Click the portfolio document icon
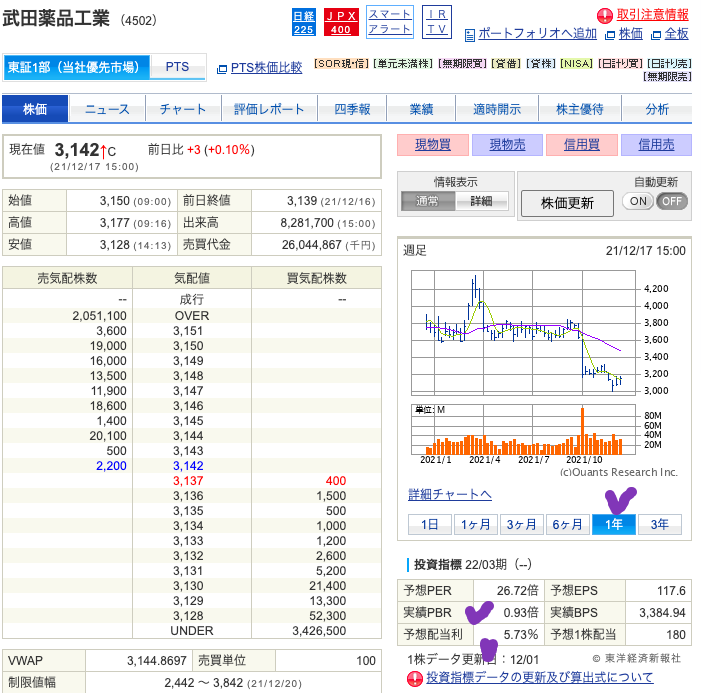The width and height of the screenshot is (701, 693). tap(469, 35)
